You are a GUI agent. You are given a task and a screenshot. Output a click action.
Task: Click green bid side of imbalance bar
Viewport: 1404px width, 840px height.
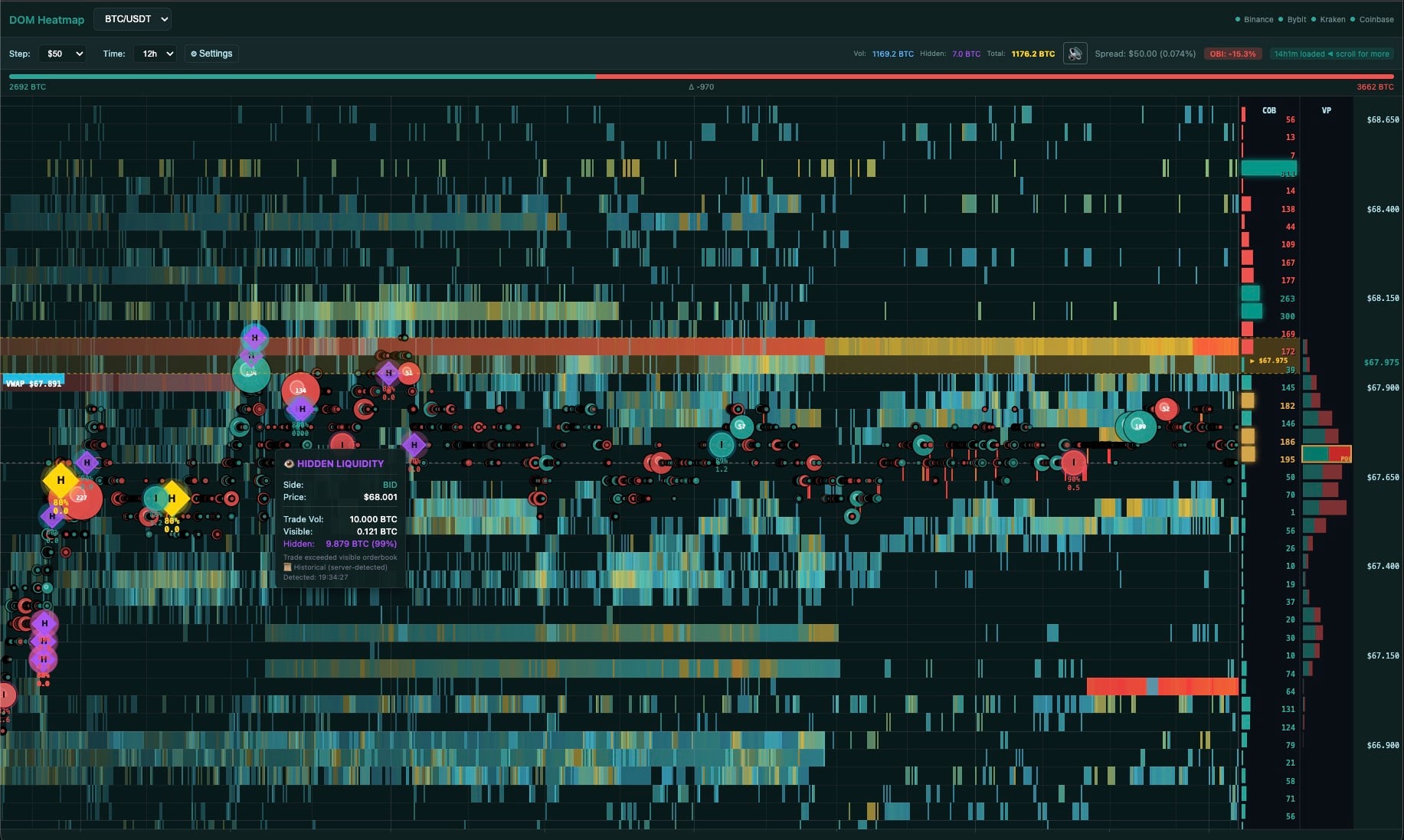[303, 77]
